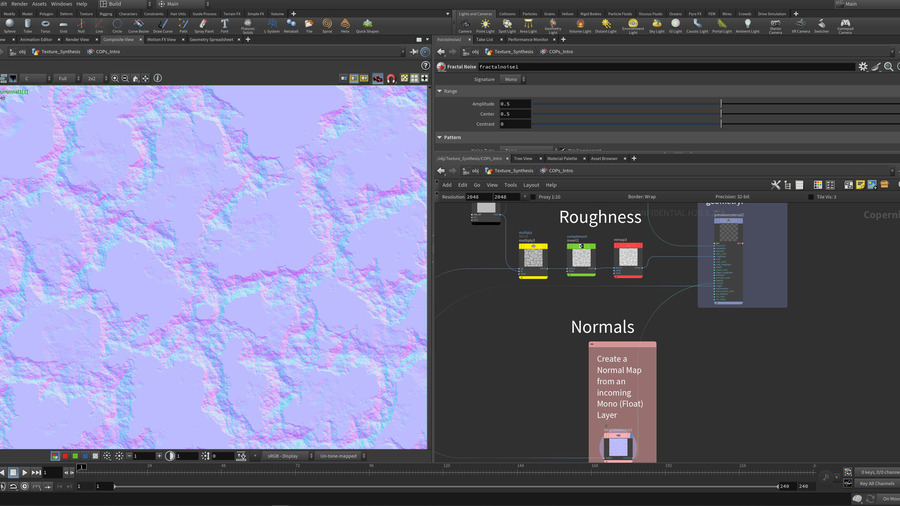This screenshot has height=506, width=900.
Task: Toggle the 2x2 tiled viewer layout
Action: pos(414,78)
